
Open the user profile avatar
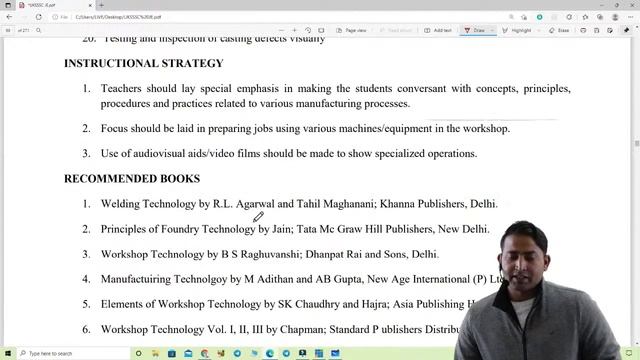click(615, 17)
